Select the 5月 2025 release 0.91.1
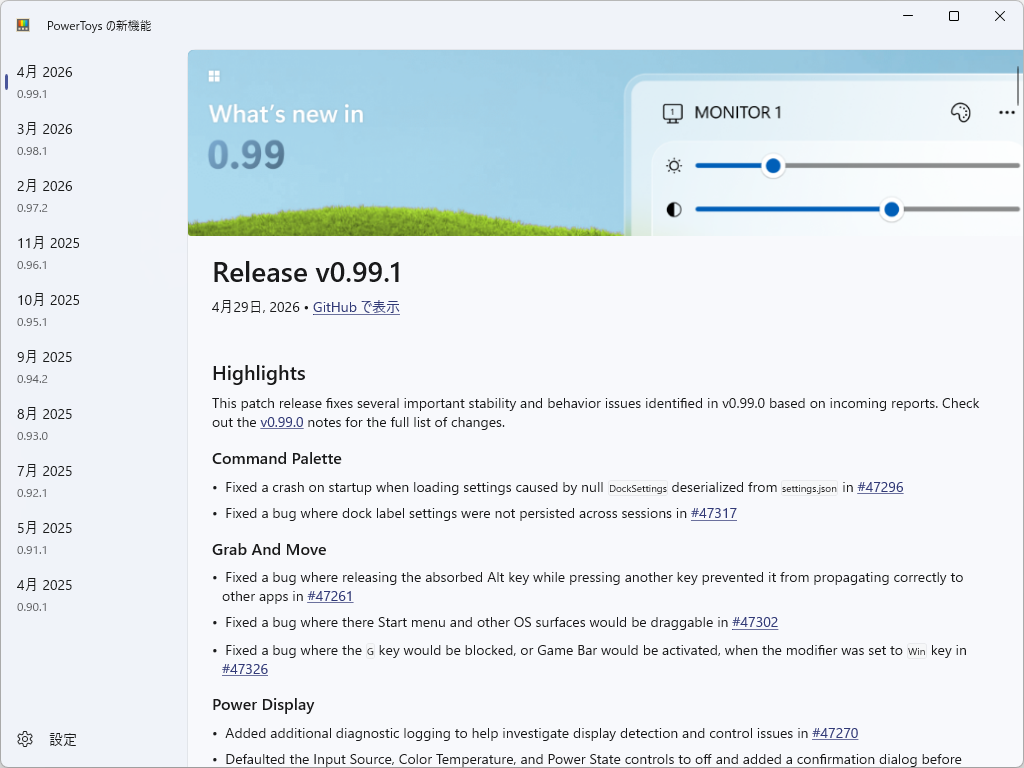The image size is (1024, 768). [94, 538]
